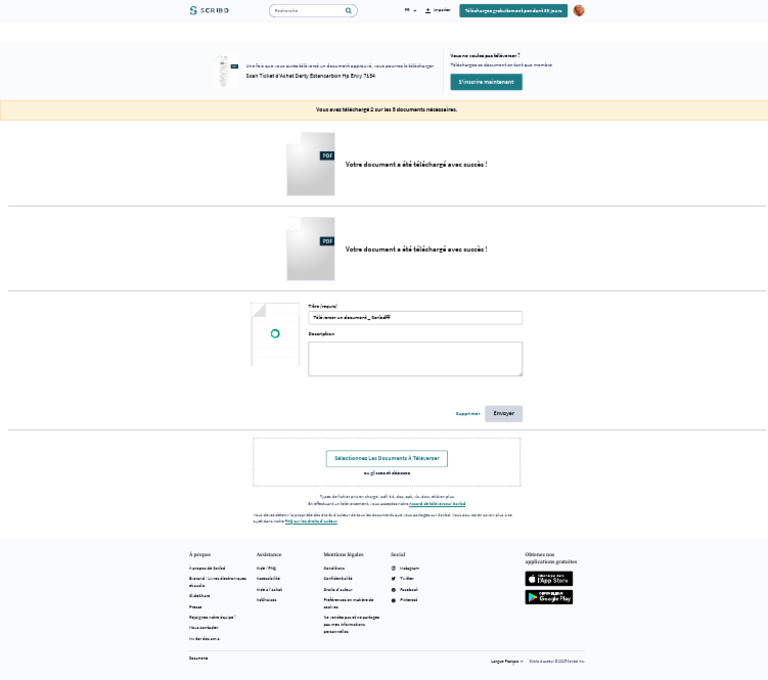Open the user profile avatar

click(x=578, y=10)
